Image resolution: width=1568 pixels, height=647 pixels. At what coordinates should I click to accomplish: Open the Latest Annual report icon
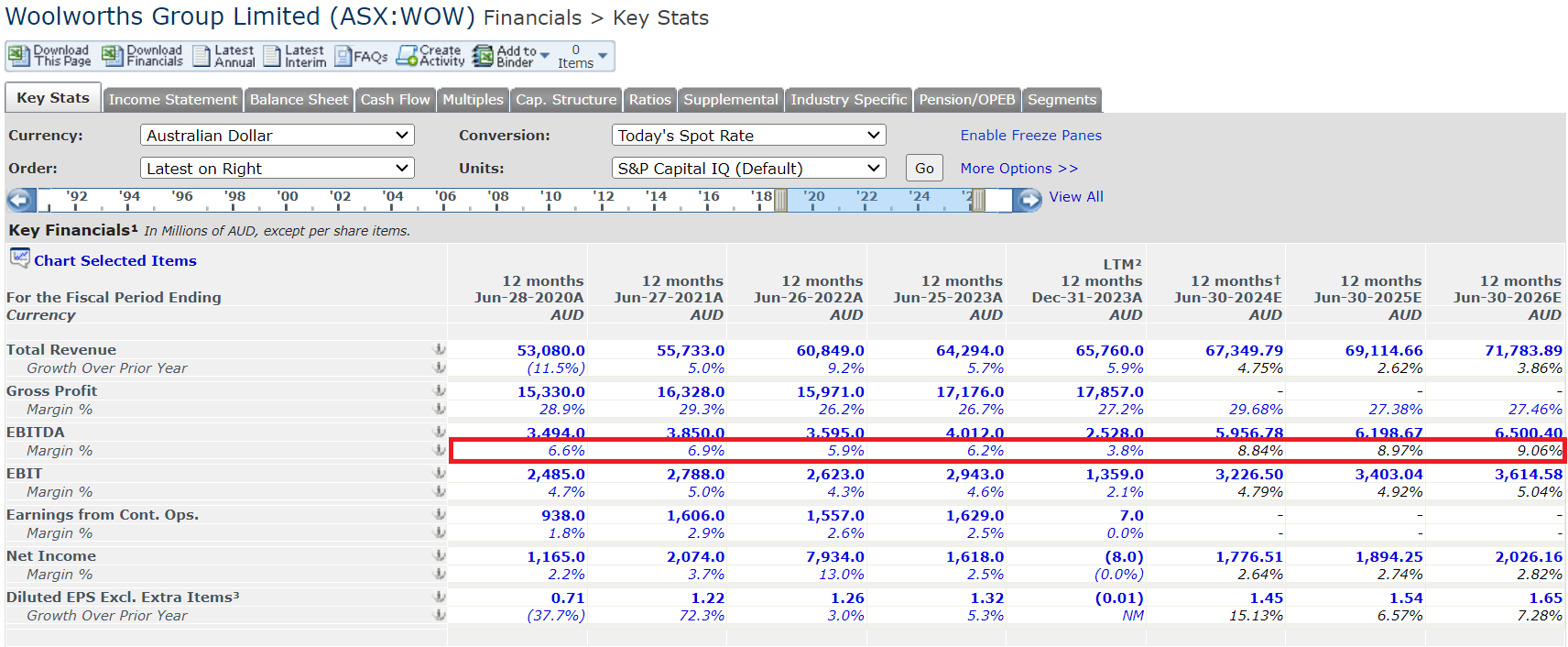click(x=201, y=57)
